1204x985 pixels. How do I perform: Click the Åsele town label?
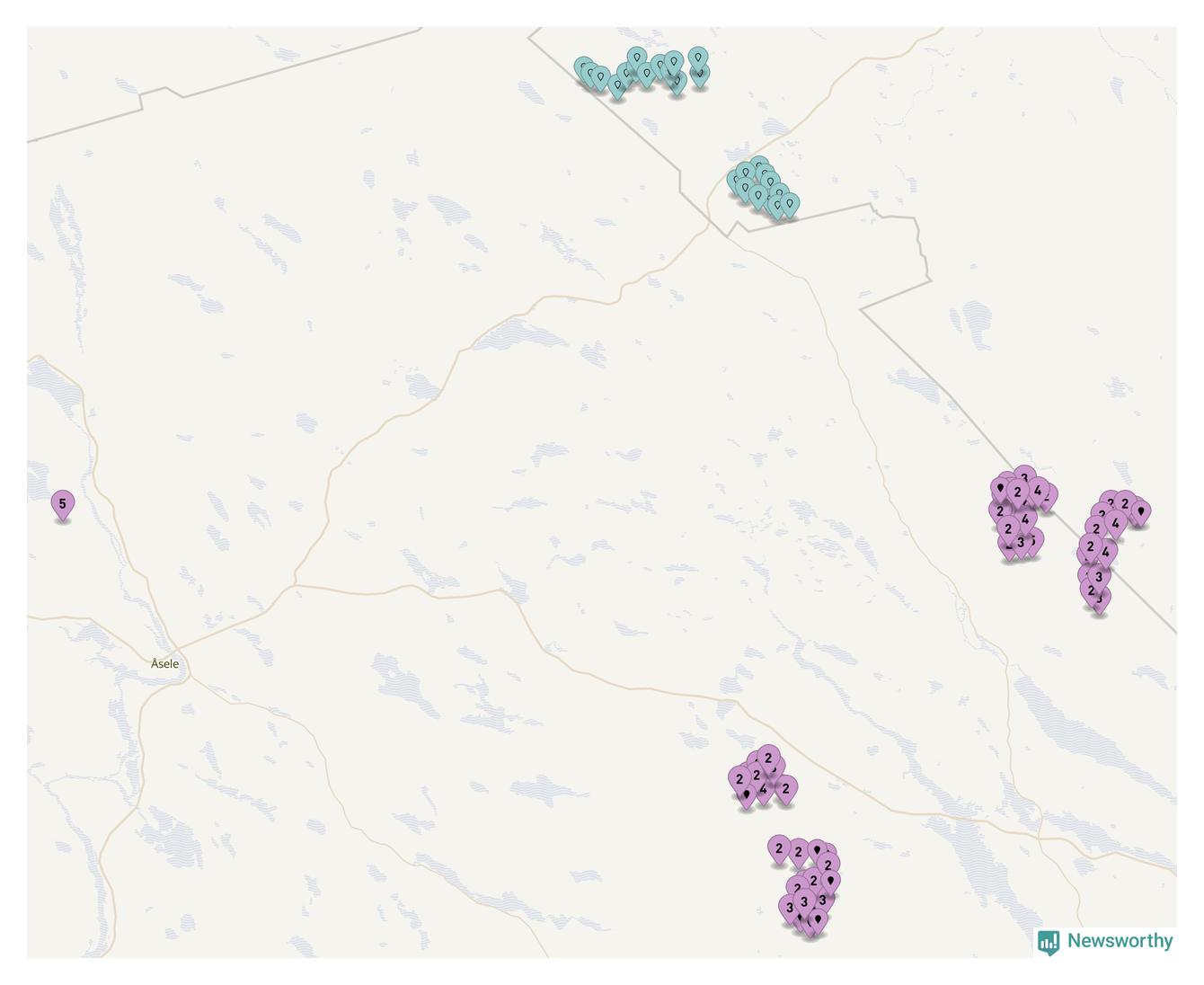coord(164,664)
